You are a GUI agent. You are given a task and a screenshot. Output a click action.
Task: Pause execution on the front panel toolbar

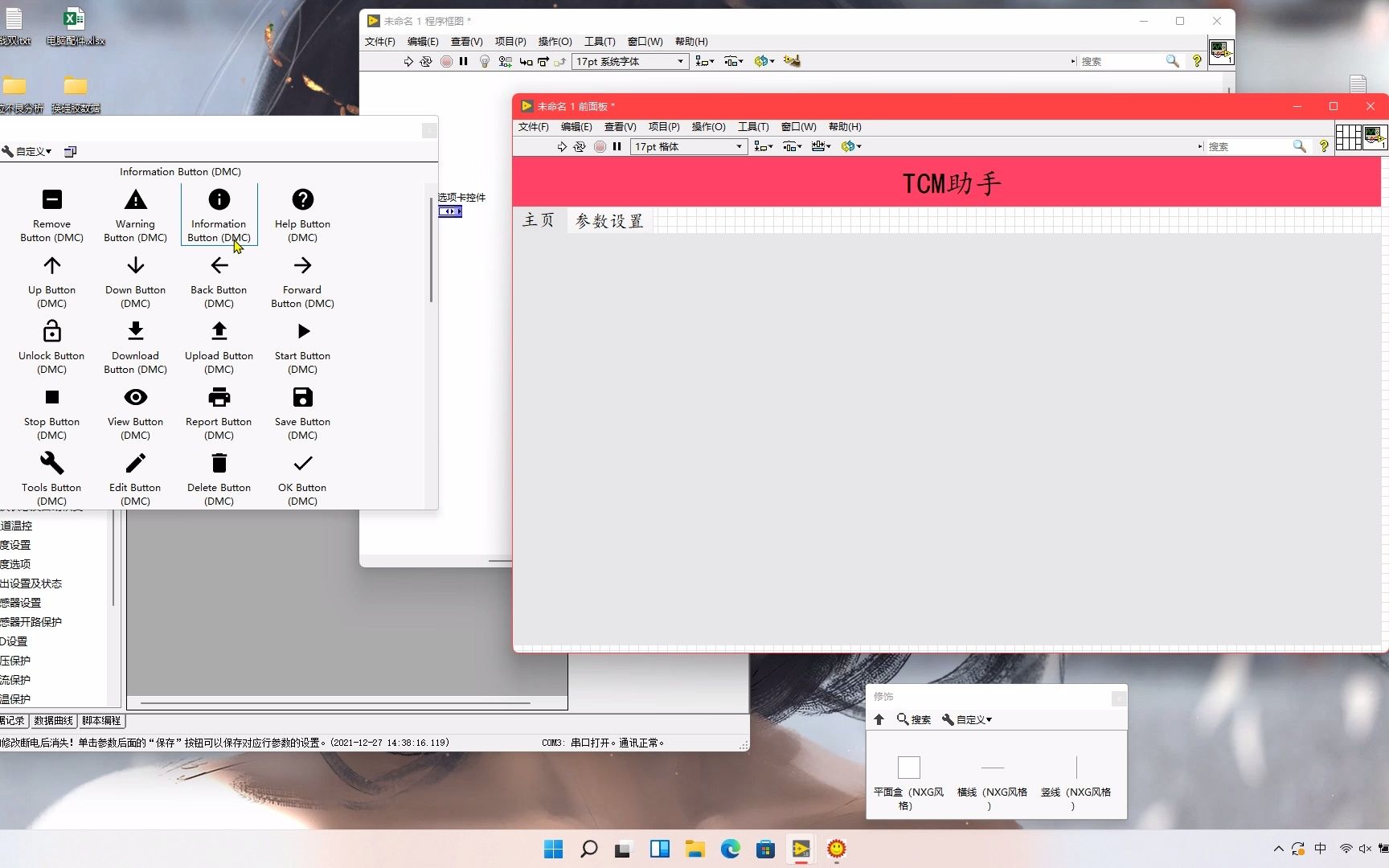pos(617,146)
